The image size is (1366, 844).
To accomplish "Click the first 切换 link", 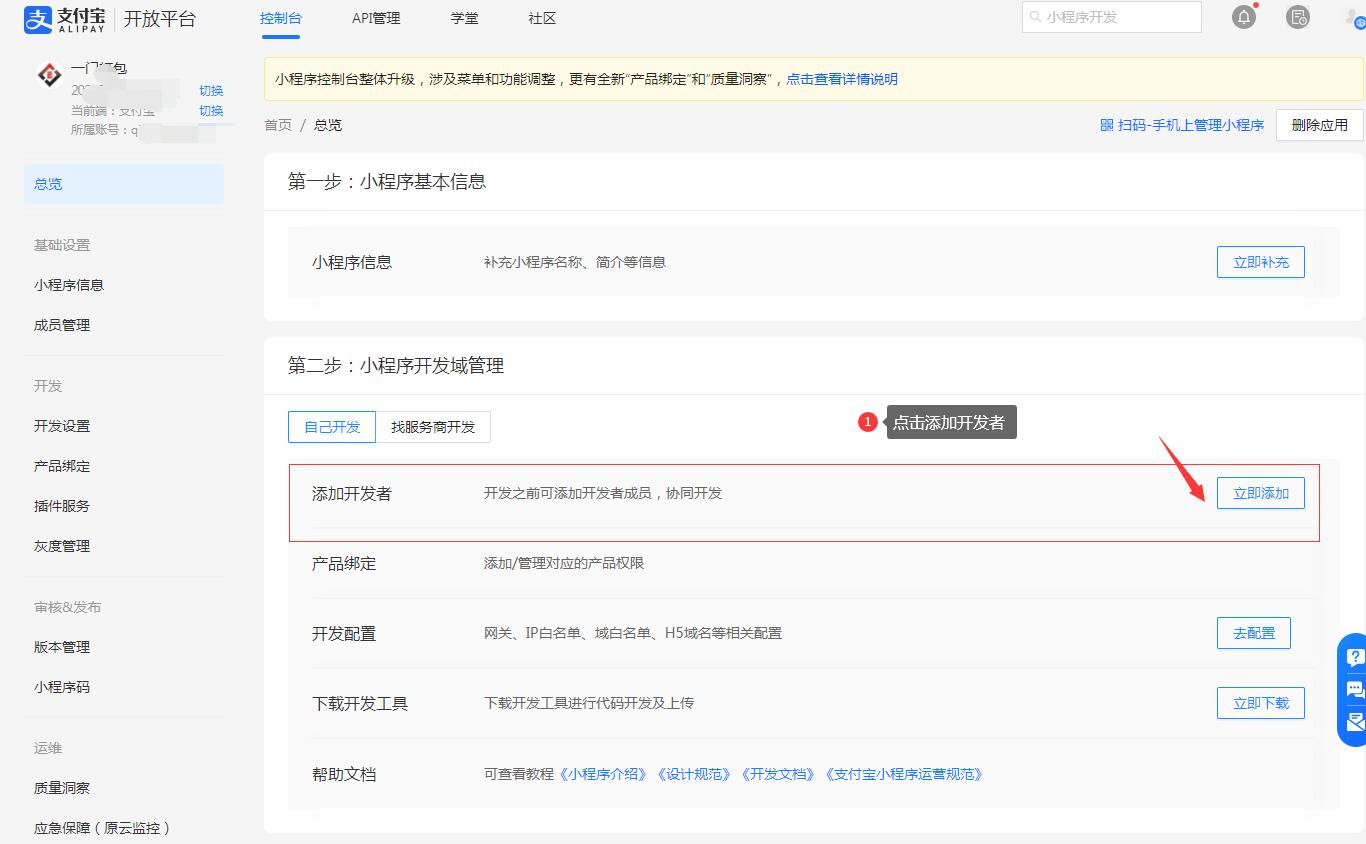I will pyautogui.click(x=211, y=90).
